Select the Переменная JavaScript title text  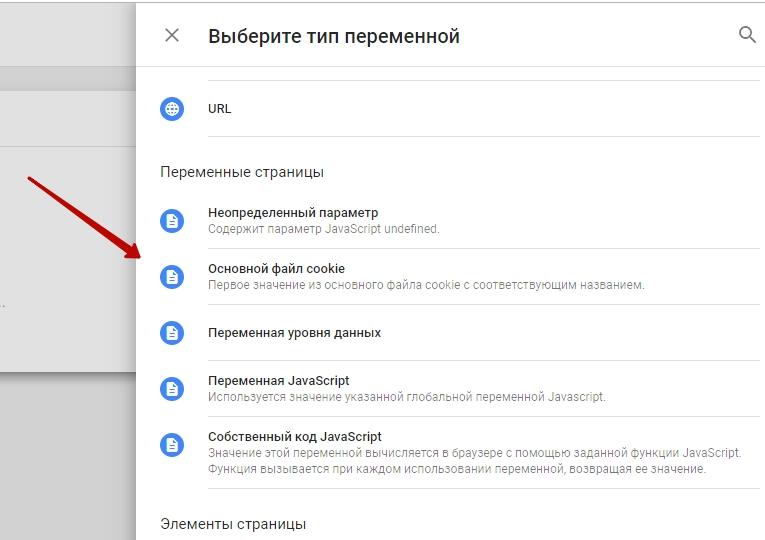coord(278,381)
